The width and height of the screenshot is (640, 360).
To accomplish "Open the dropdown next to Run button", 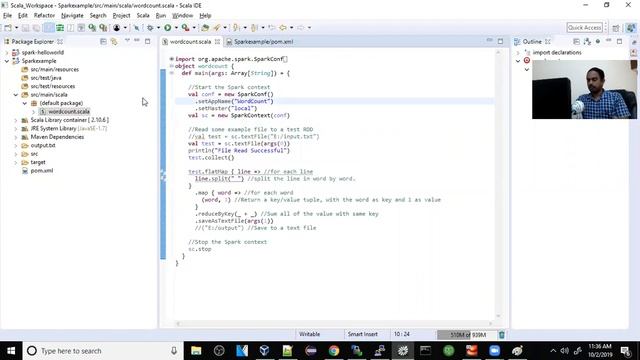I will click(x=176, y=28).
